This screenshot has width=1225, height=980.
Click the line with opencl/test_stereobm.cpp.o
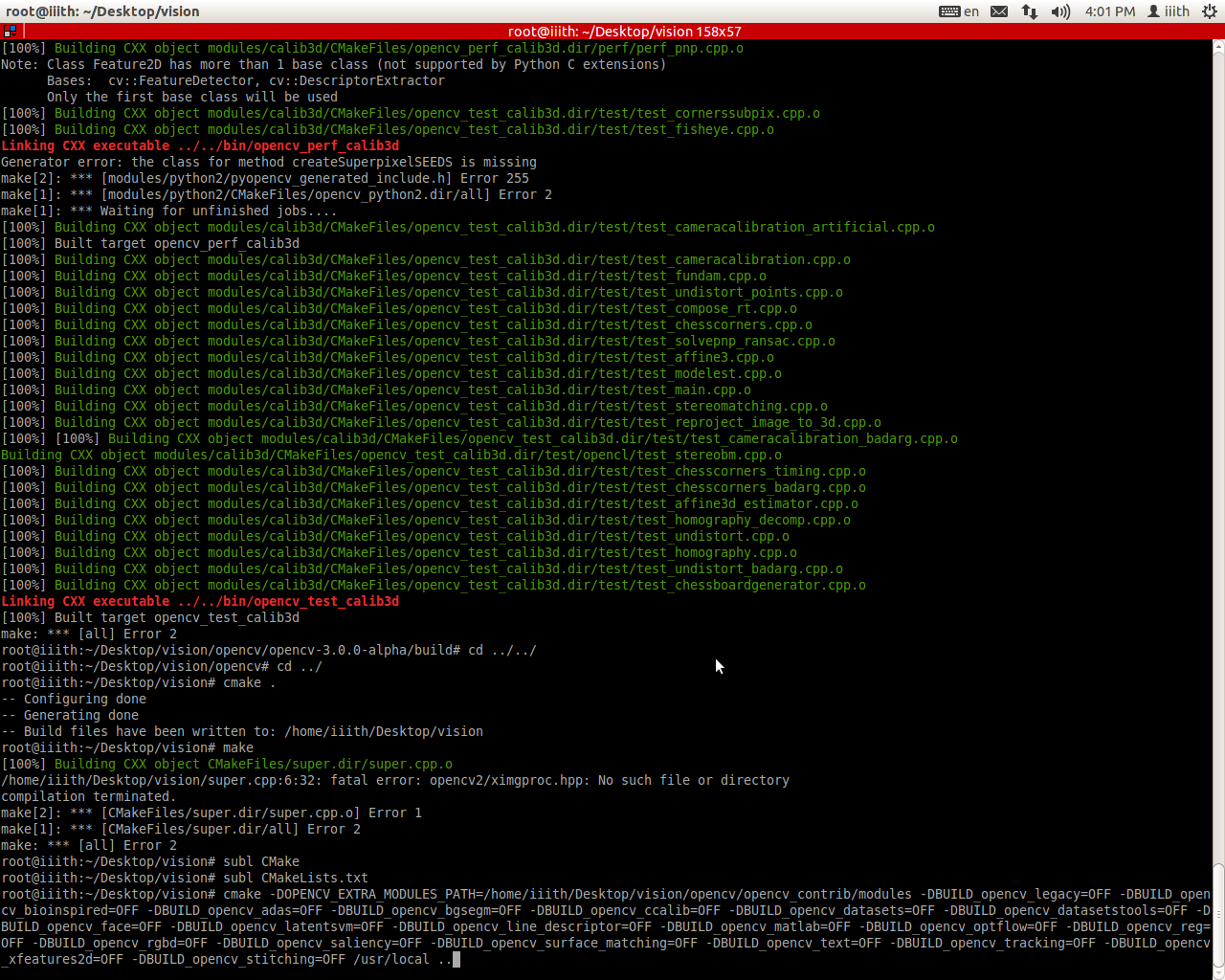(x=391, y=455)
